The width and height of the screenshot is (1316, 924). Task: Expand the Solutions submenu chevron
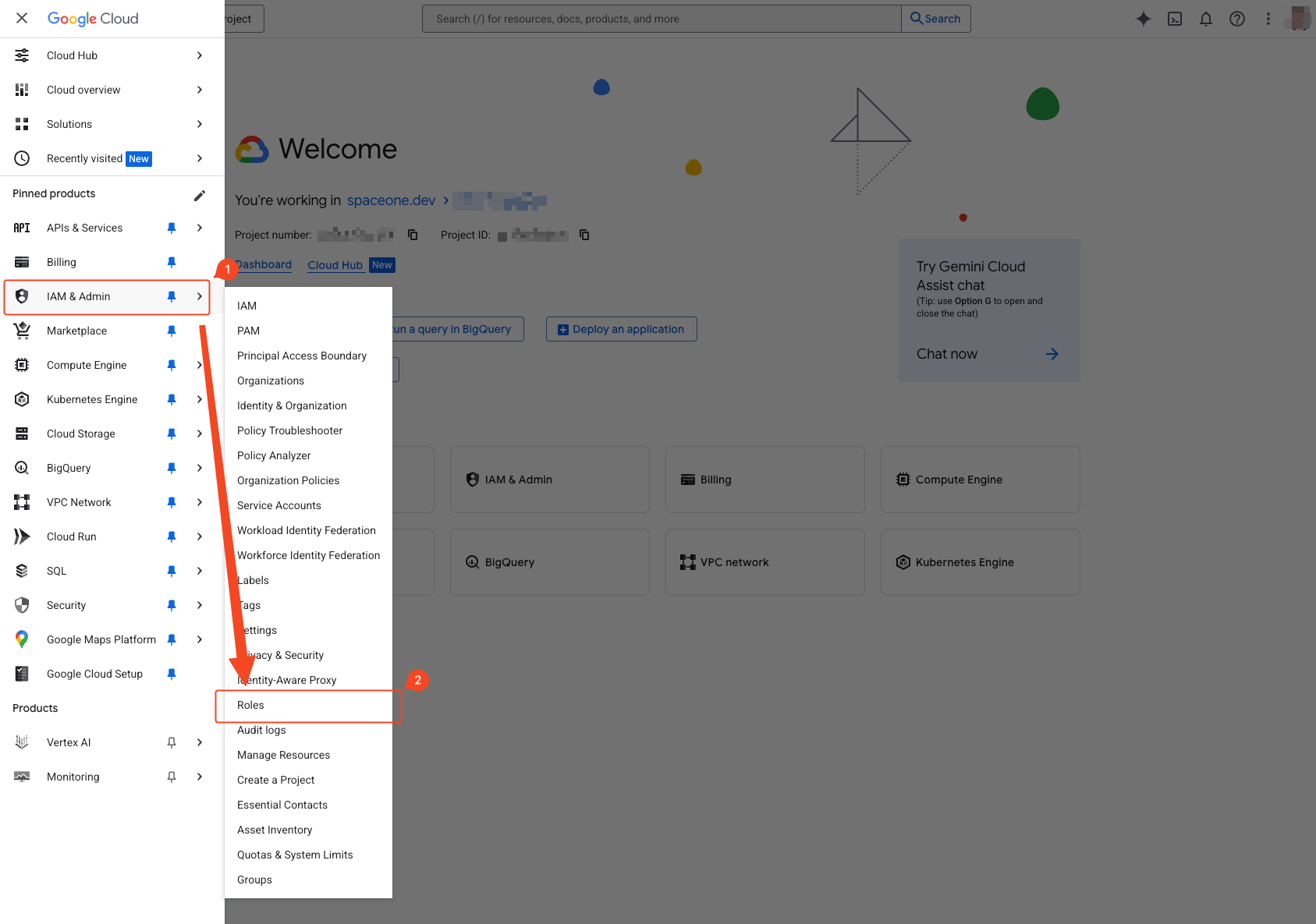pos(200,124)
